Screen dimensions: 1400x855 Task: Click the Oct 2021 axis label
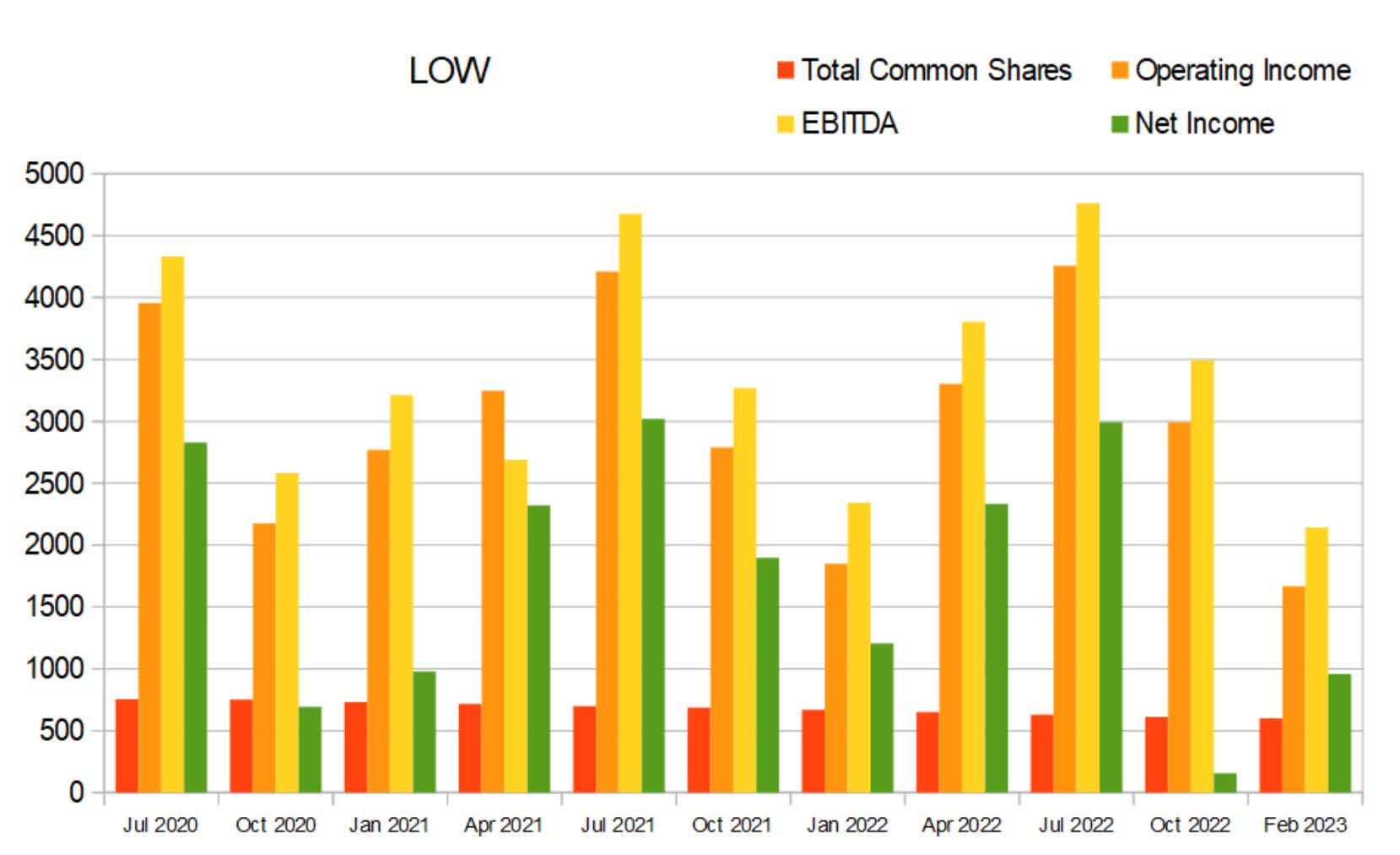coord(732,825)
